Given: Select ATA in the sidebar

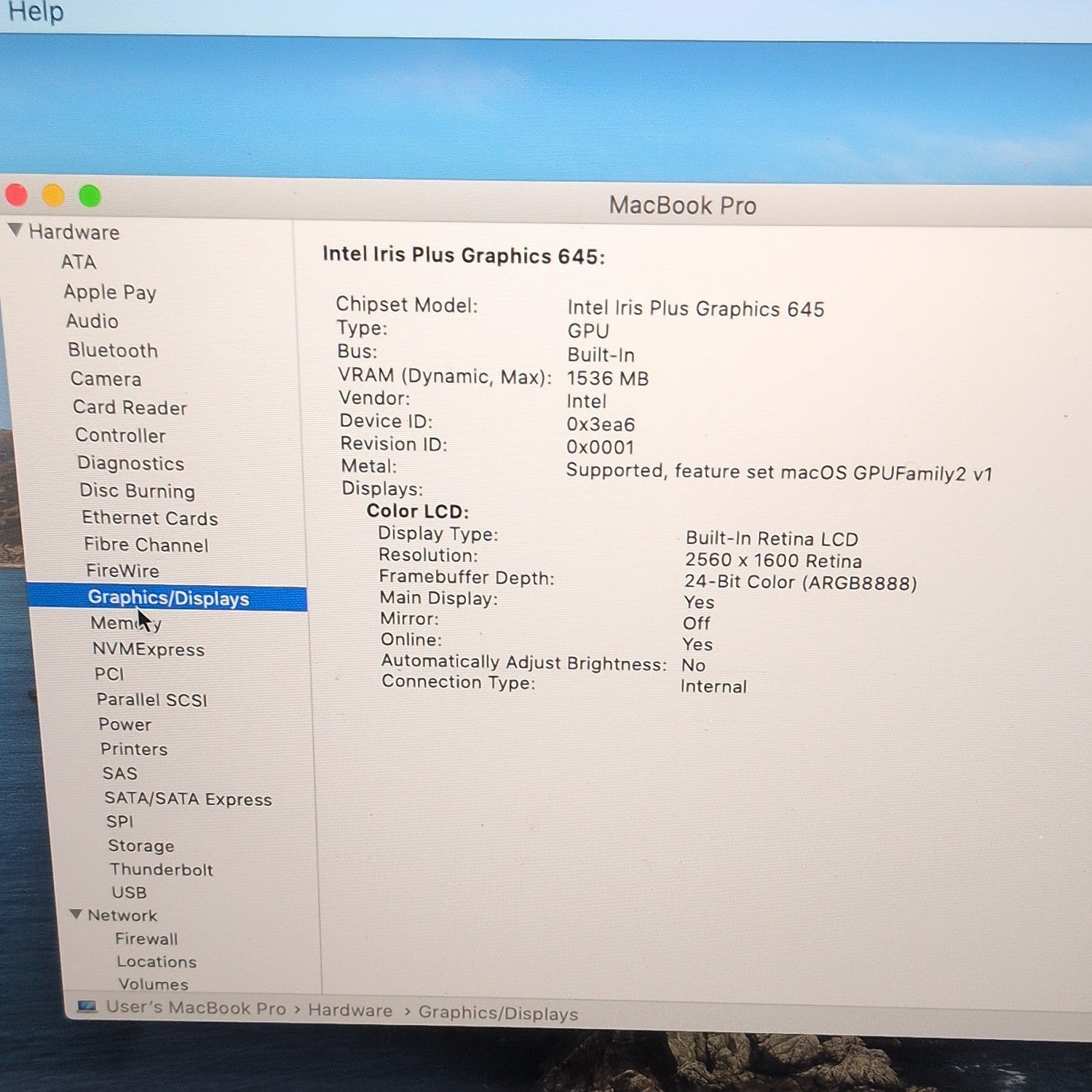Looking at the screenshot, I should (79, 262).
